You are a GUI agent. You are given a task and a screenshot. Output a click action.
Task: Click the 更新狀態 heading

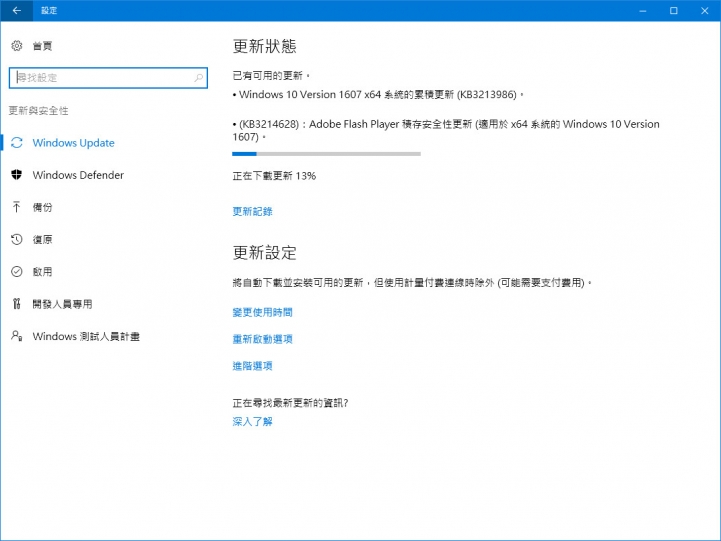(264, 46)
